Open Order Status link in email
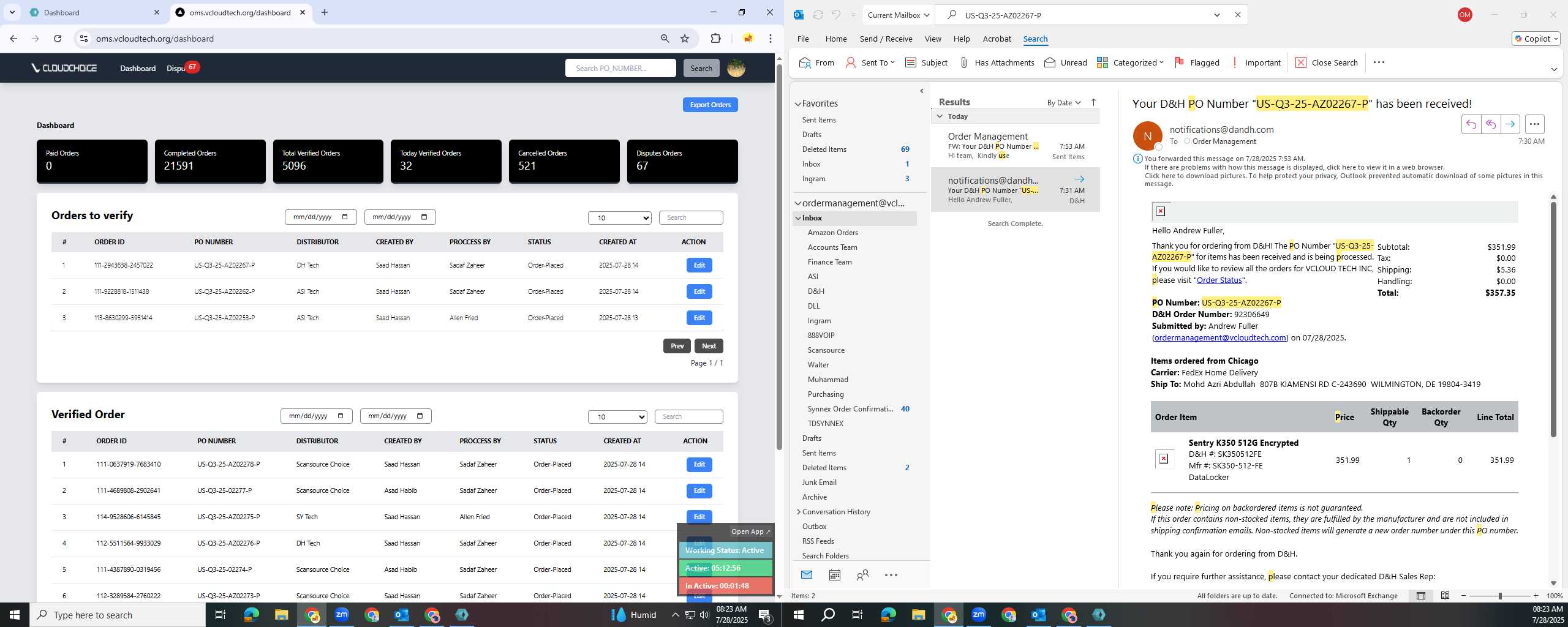This screenshot has height=627, width=1568. (1219, 280)
